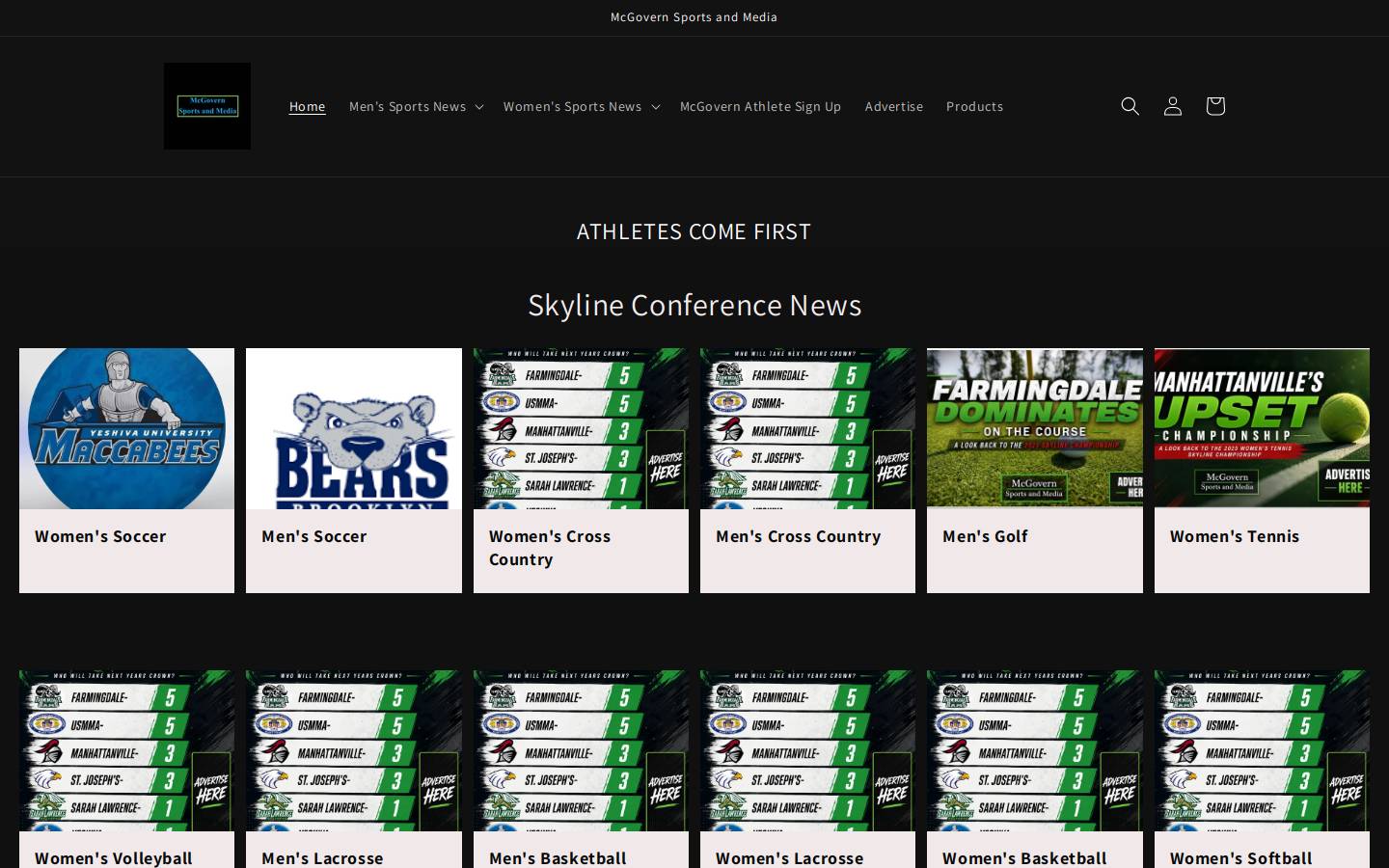
Task: Open the Men's Basketball link
Action: (558, 858)
